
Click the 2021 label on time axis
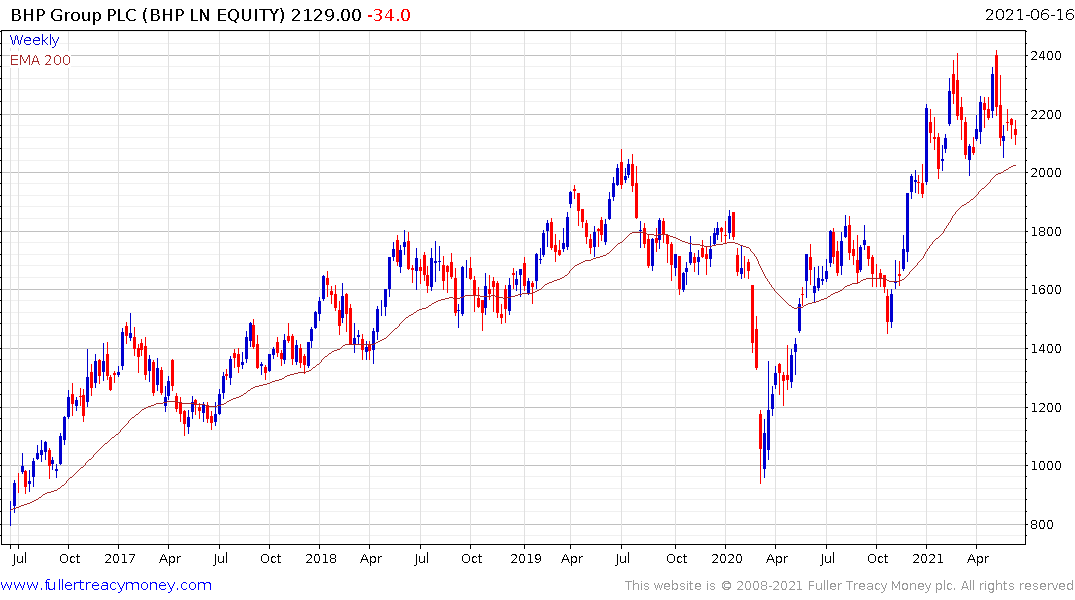pyautogui.click(x=929, y=558)
